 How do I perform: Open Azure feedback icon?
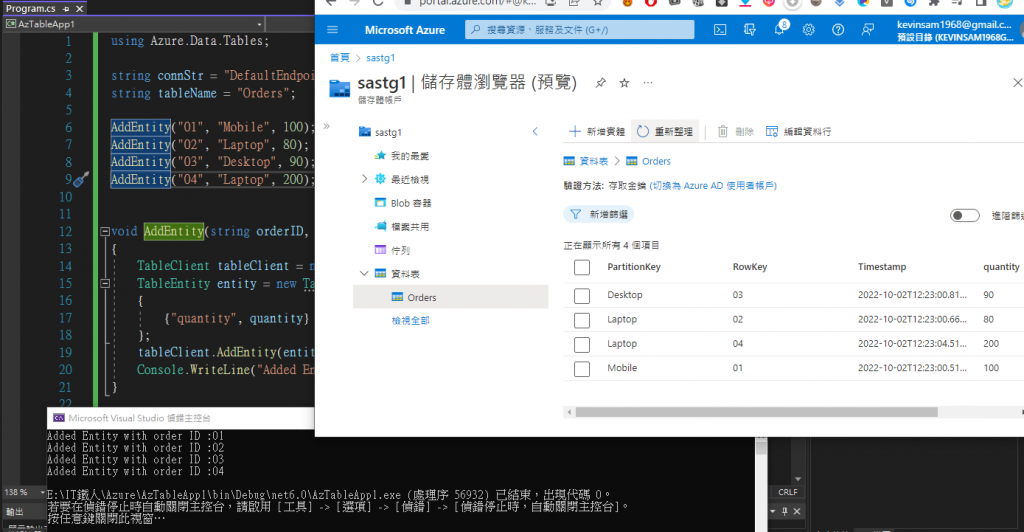click(867, 30)
